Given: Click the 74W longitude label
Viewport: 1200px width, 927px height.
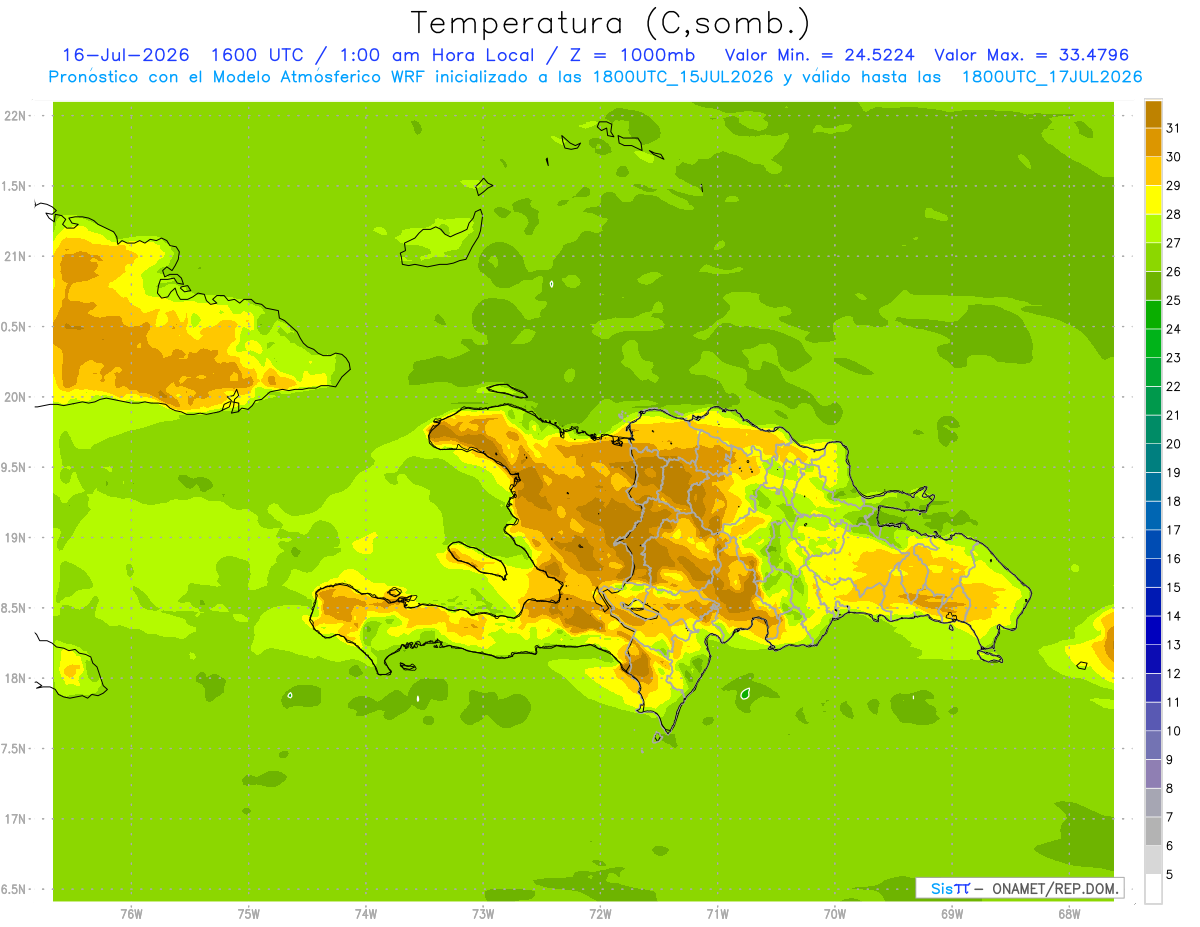Looking at the screenshot, I should point(366,914).
